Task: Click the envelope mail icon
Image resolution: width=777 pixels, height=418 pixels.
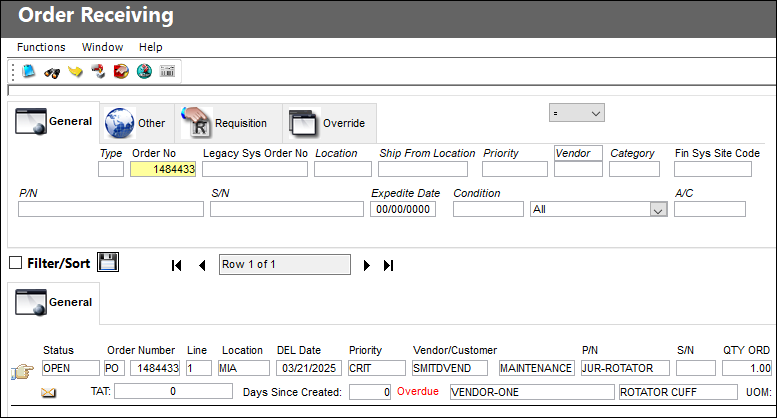Action: click(x=48, y=393)
